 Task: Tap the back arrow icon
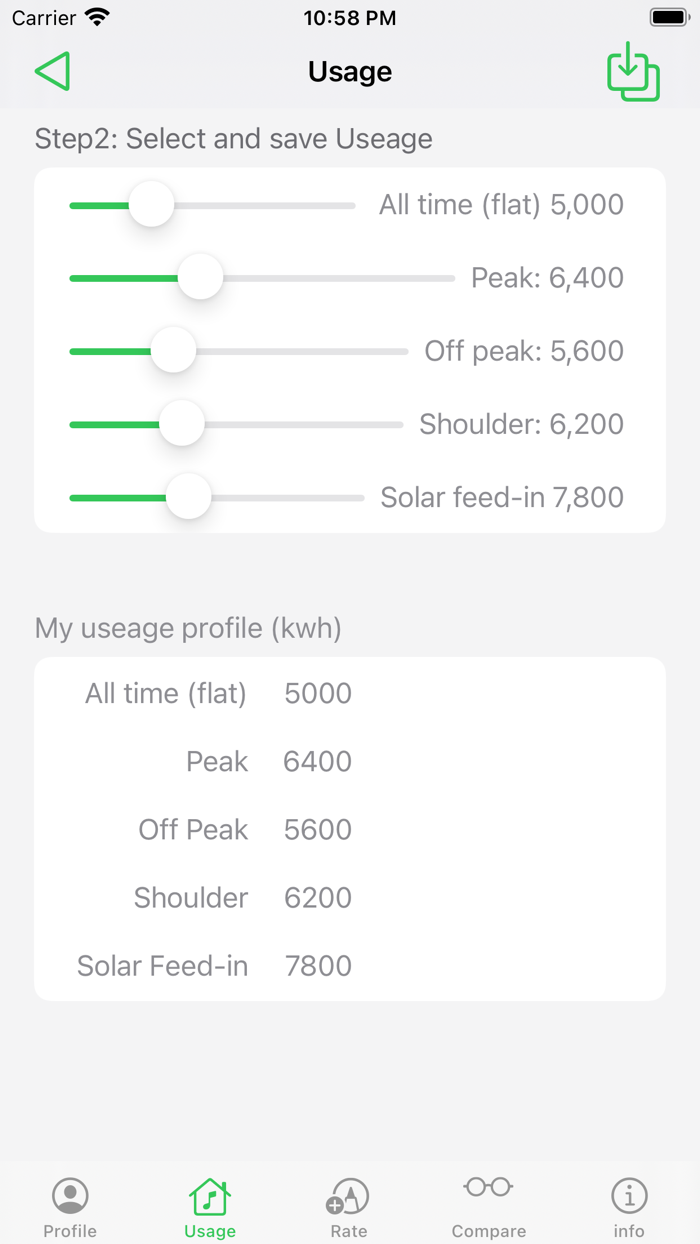[x=52, y=71]
